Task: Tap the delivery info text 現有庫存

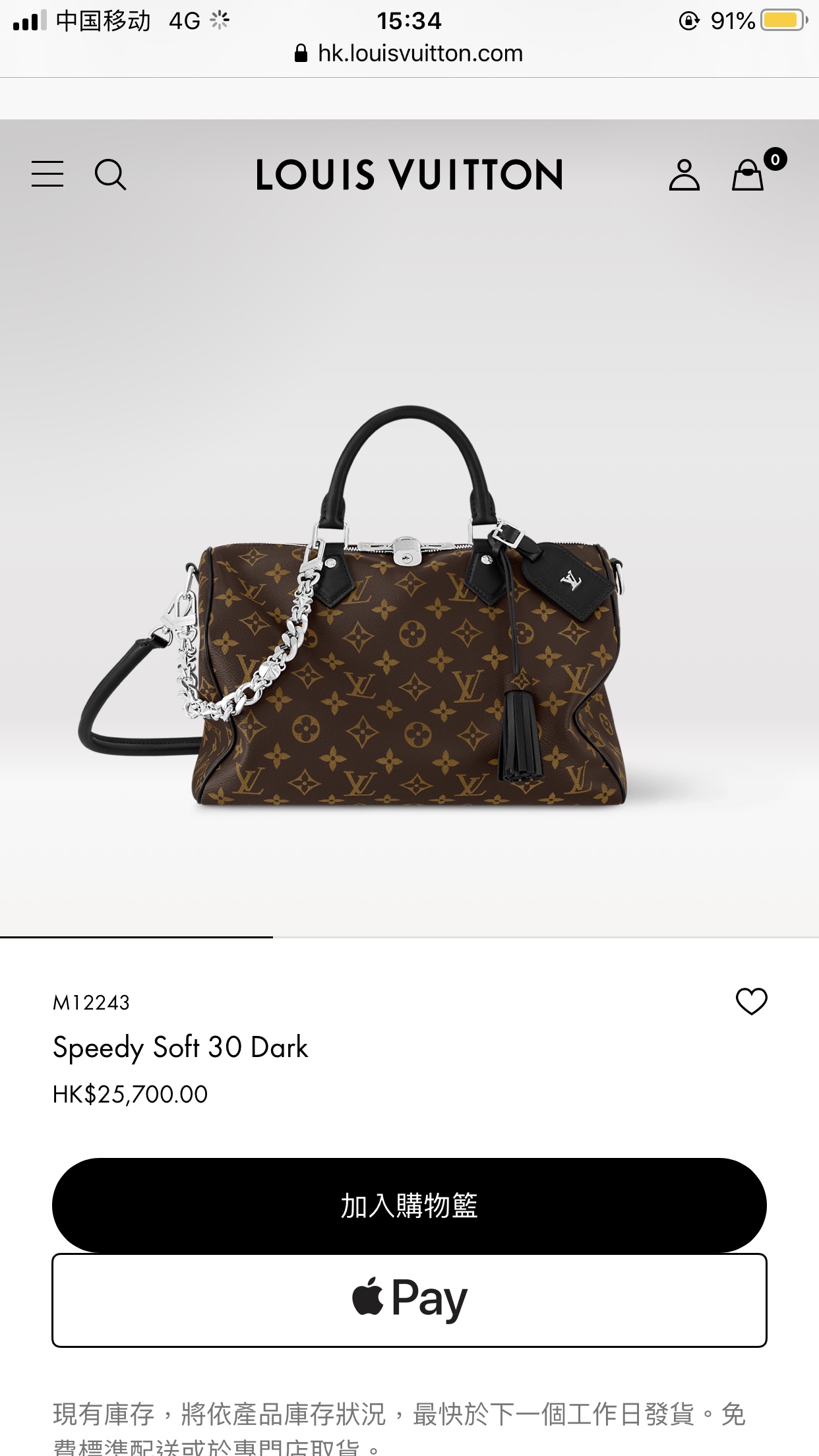Action: click(x=104, y=1414)
